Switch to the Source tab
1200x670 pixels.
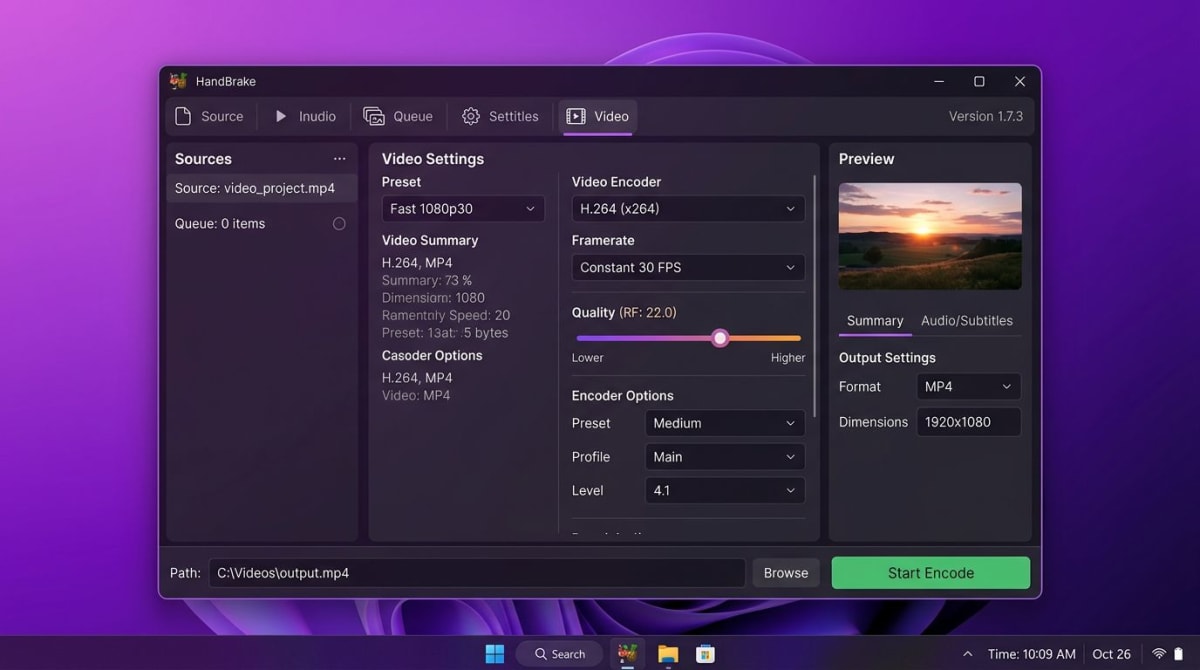click(x=210, y=116)
